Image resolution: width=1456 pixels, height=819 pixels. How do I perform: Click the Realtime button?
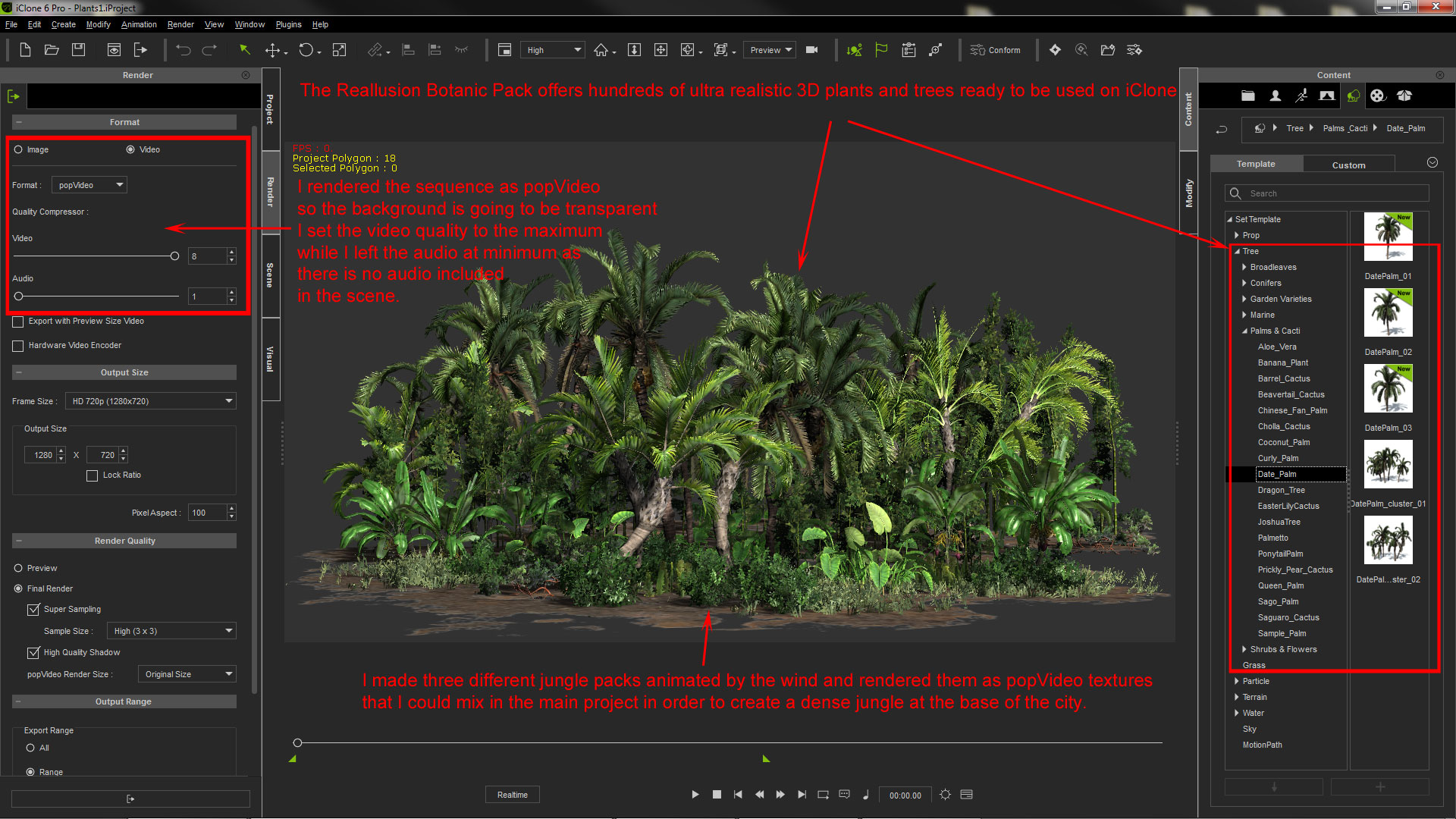pos(513,795)
